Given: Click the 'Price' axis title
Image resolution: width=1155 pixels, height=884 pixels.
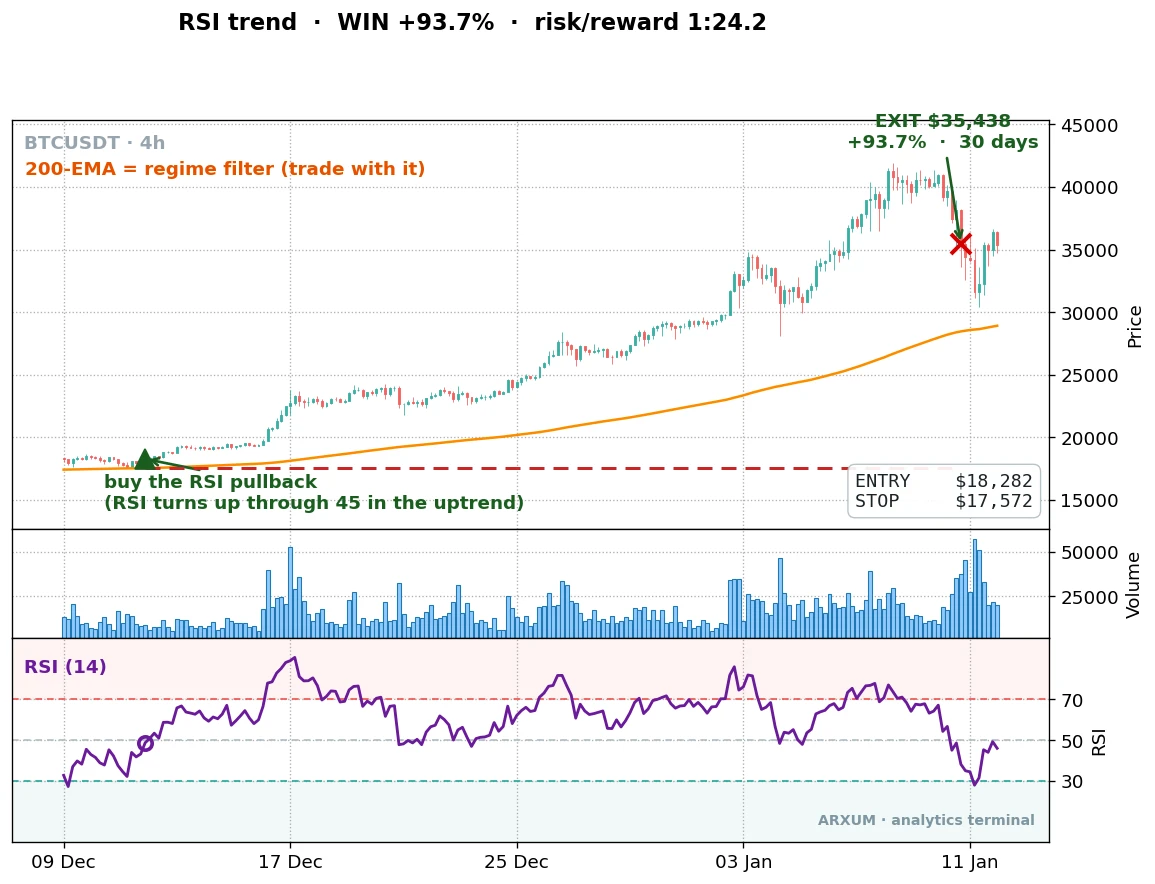Looking at the screenshot, I should pos(1134,326).
